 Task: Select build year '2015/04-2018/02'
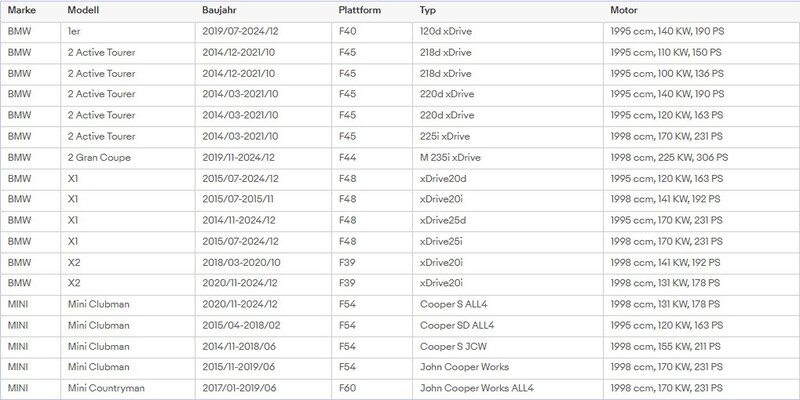pos(241,325)
